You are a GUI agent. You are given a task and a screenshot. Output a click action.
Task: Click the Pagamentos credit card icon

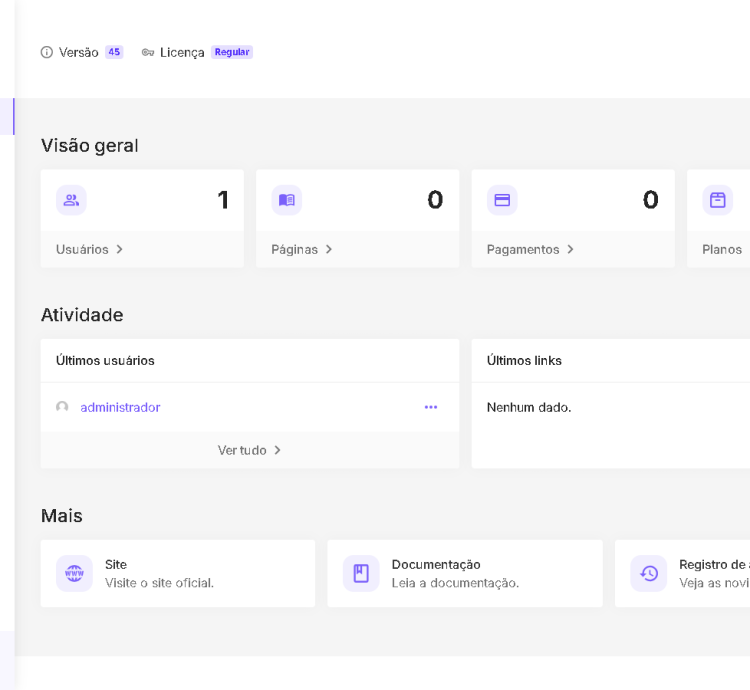tap(502, 200)
